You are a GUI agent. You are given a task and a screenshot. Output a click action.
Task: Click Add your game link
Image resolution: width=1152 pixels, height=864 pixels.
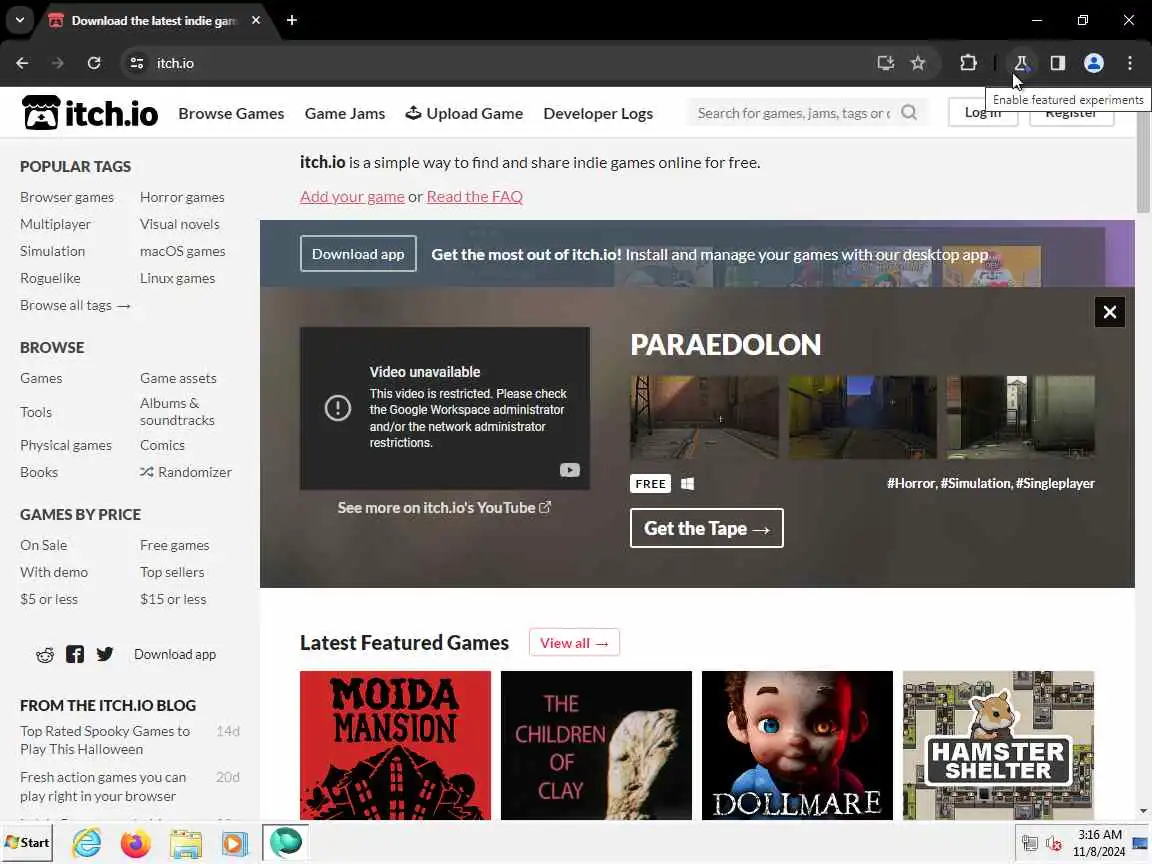click(x=352, y=196)
